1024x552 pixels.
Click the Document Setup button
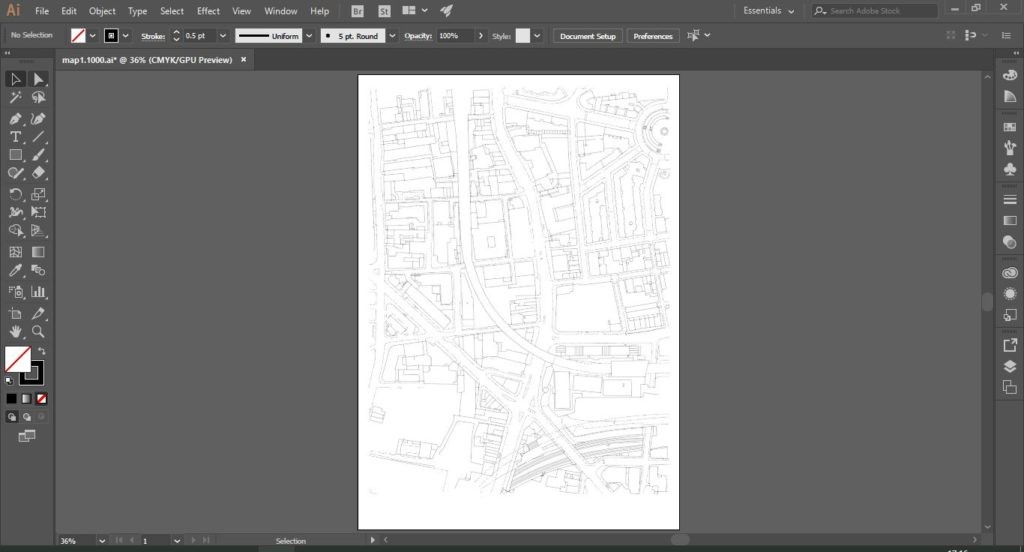pos(588,37)
